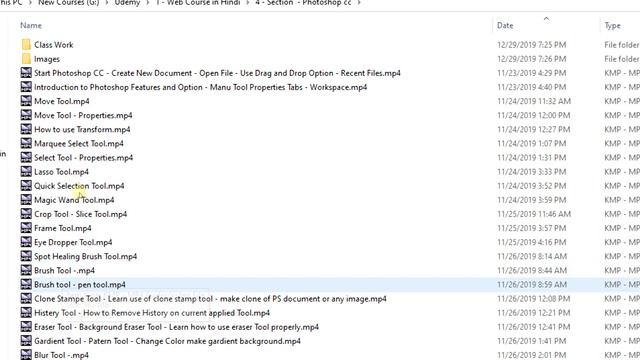The image size is (640, 360).
Task: Click the video icon beside Frame Tool.mp4
Action: coord(26,228)
